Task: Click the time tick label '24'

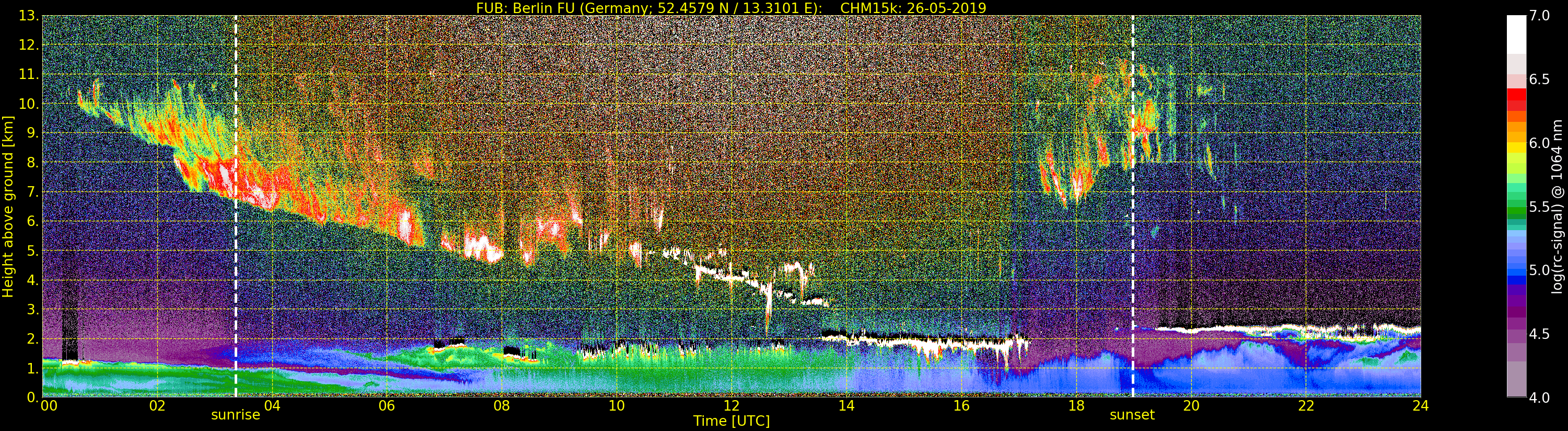Action: tap(1421, 406)
